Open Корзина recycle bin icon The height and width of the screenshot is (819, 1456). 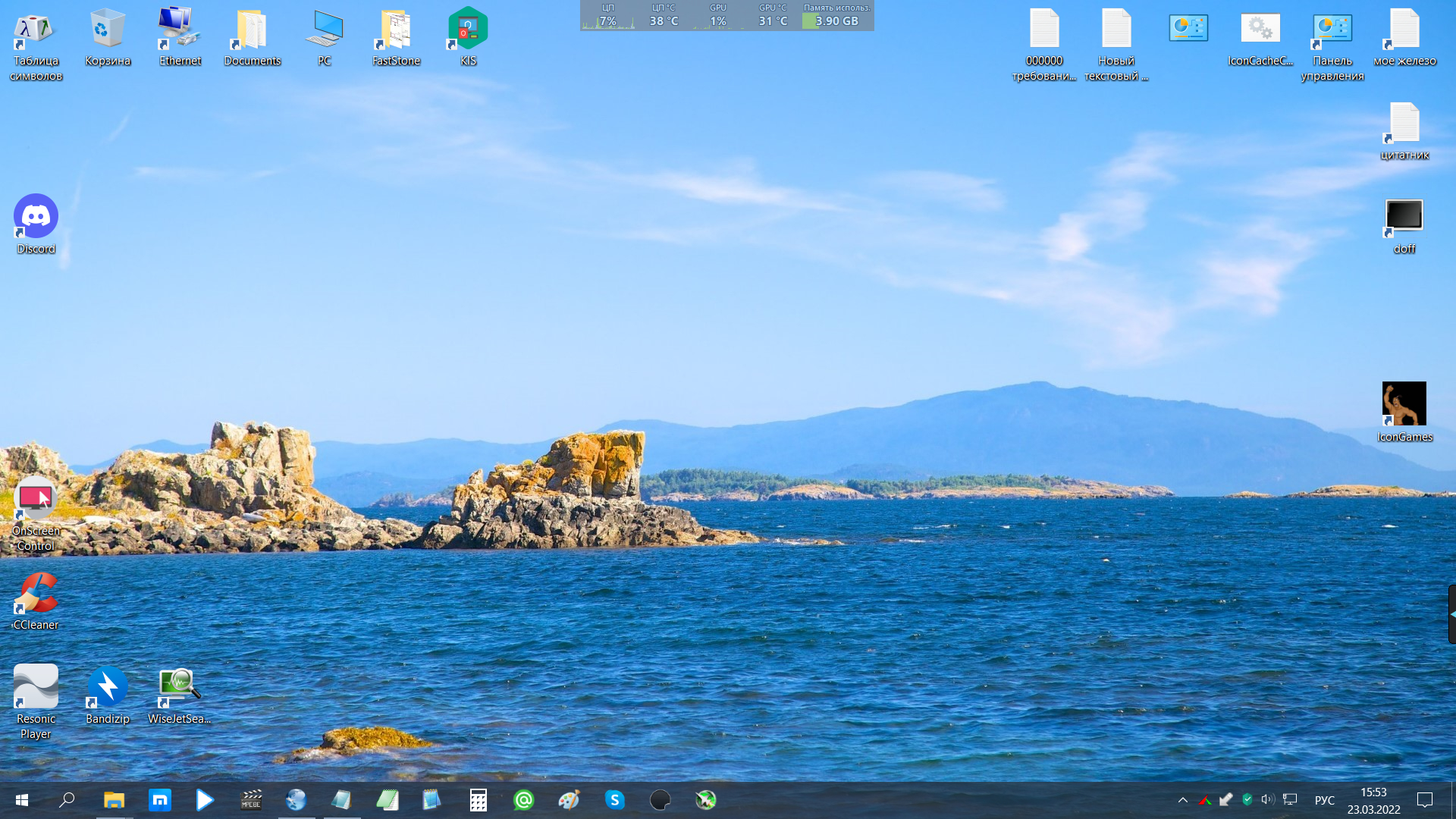(108, 29)
